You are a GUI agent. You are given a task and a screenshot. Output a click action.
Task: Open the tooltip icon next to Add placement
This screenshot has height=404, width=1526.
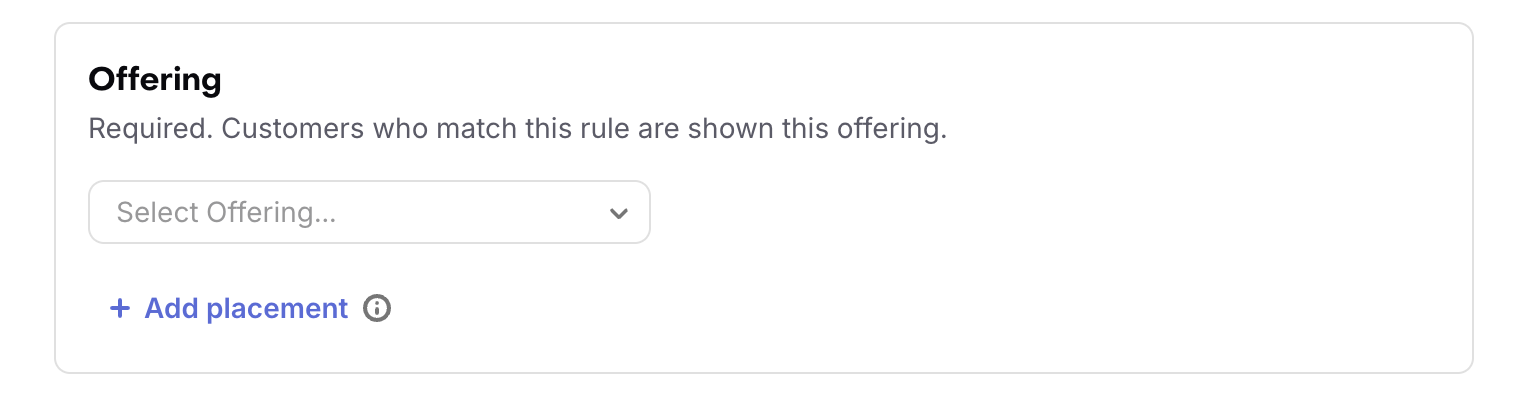click(377, 309)
